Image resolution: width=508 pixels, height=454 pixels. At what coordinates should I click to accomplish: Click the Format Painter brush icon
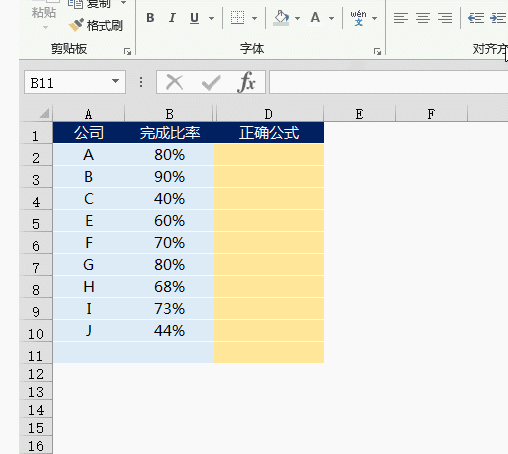tap(76, 25)
